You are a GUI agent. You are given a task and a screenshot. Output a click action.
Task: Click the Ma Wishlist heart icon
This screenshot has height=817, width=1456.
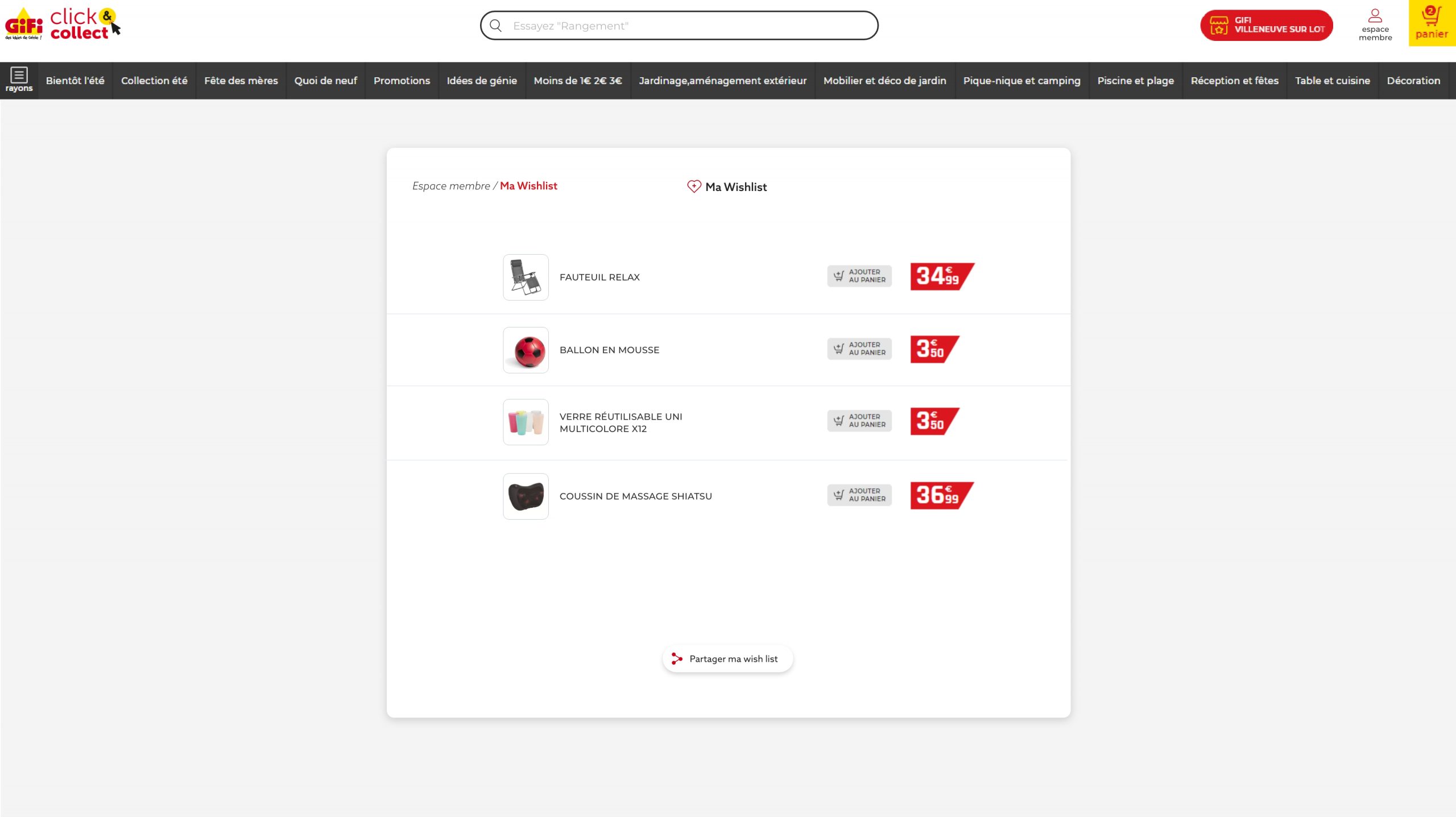[x=694, y=186]
